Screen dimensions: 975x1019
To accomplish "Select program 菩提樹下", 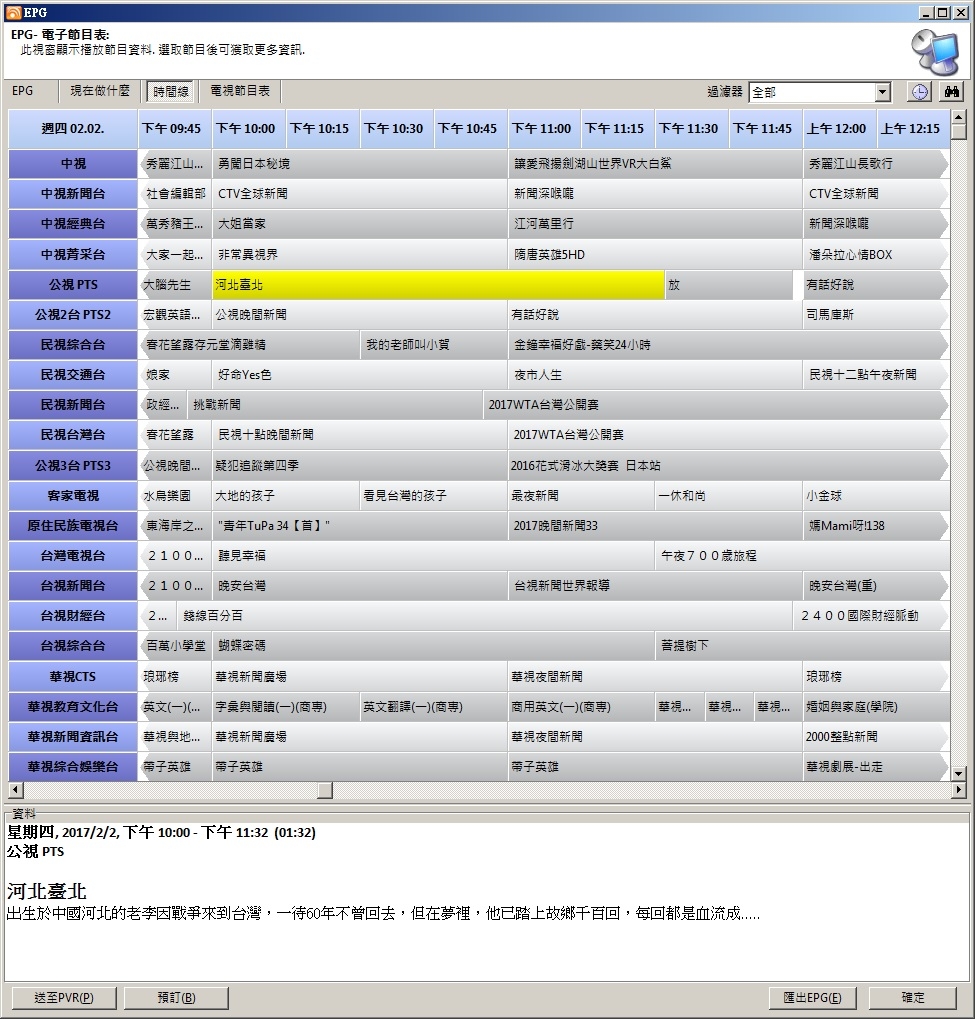I will tap(802, 645).
